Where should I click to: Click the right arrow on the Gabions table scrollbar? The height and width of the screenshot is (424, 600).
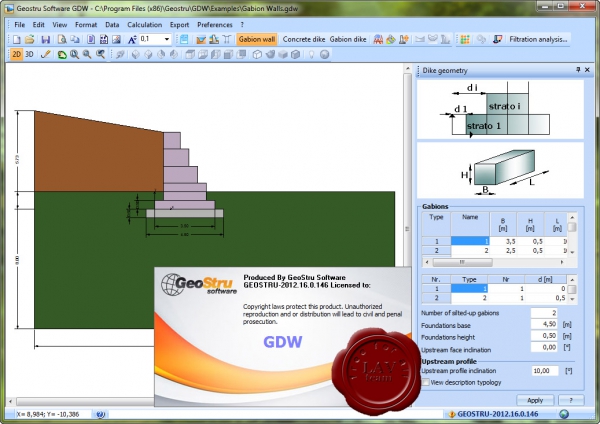point(562,263)
